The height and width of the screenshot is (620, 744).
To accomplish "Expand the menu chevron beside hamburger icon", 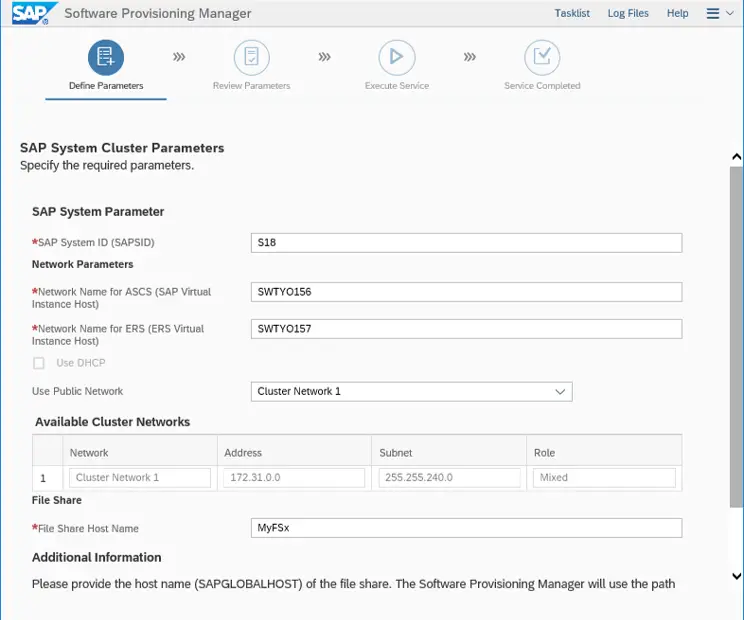I will tap(730, 13).
